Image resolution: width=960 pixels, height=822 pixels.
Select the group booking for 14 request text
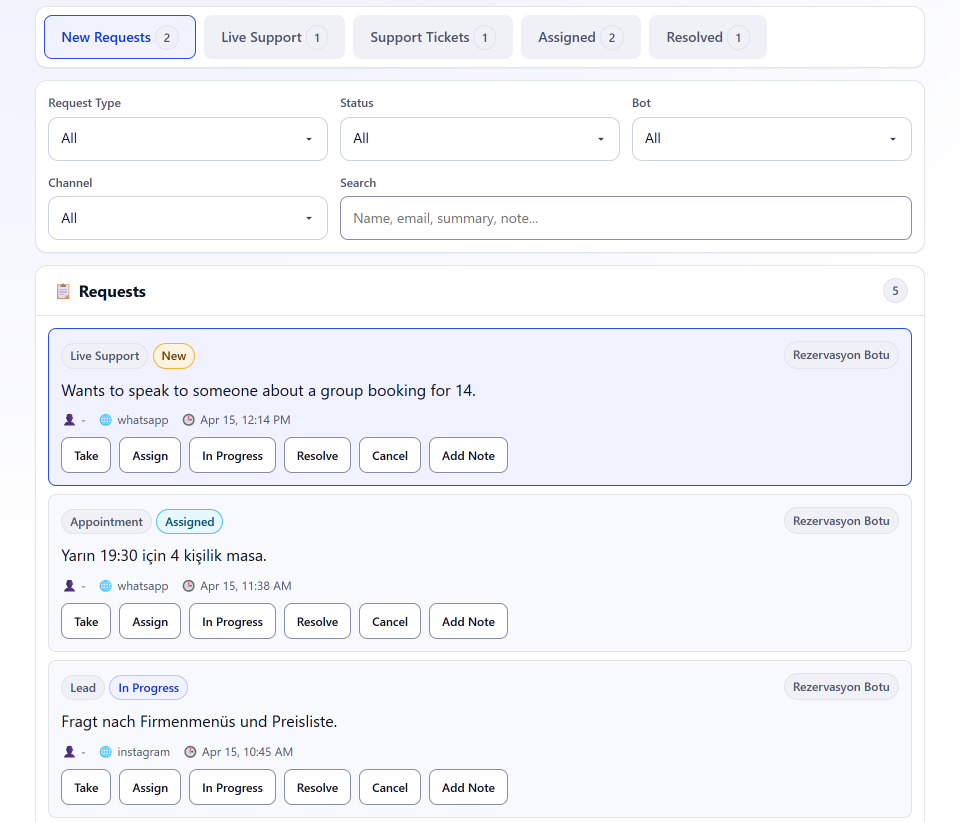268,390
